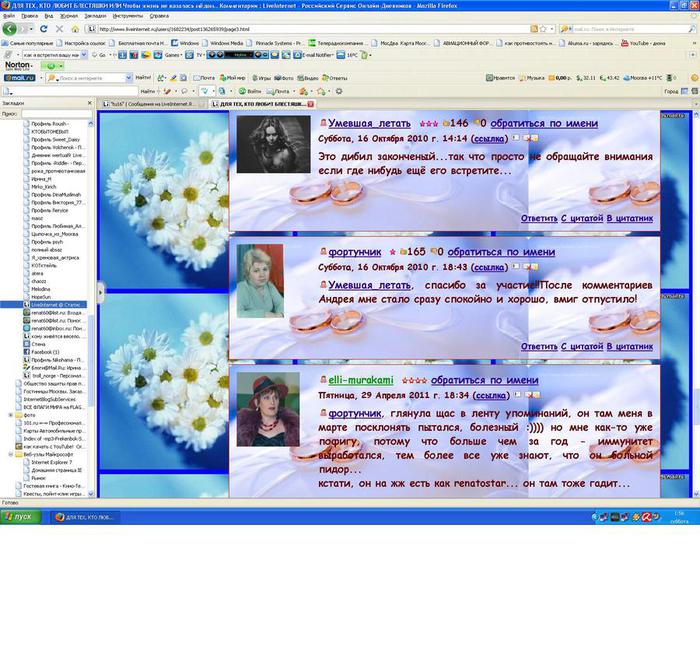Reload the page with the refresh icon
Viewport: 700px width, 664px height.
(x=44, y=29)
